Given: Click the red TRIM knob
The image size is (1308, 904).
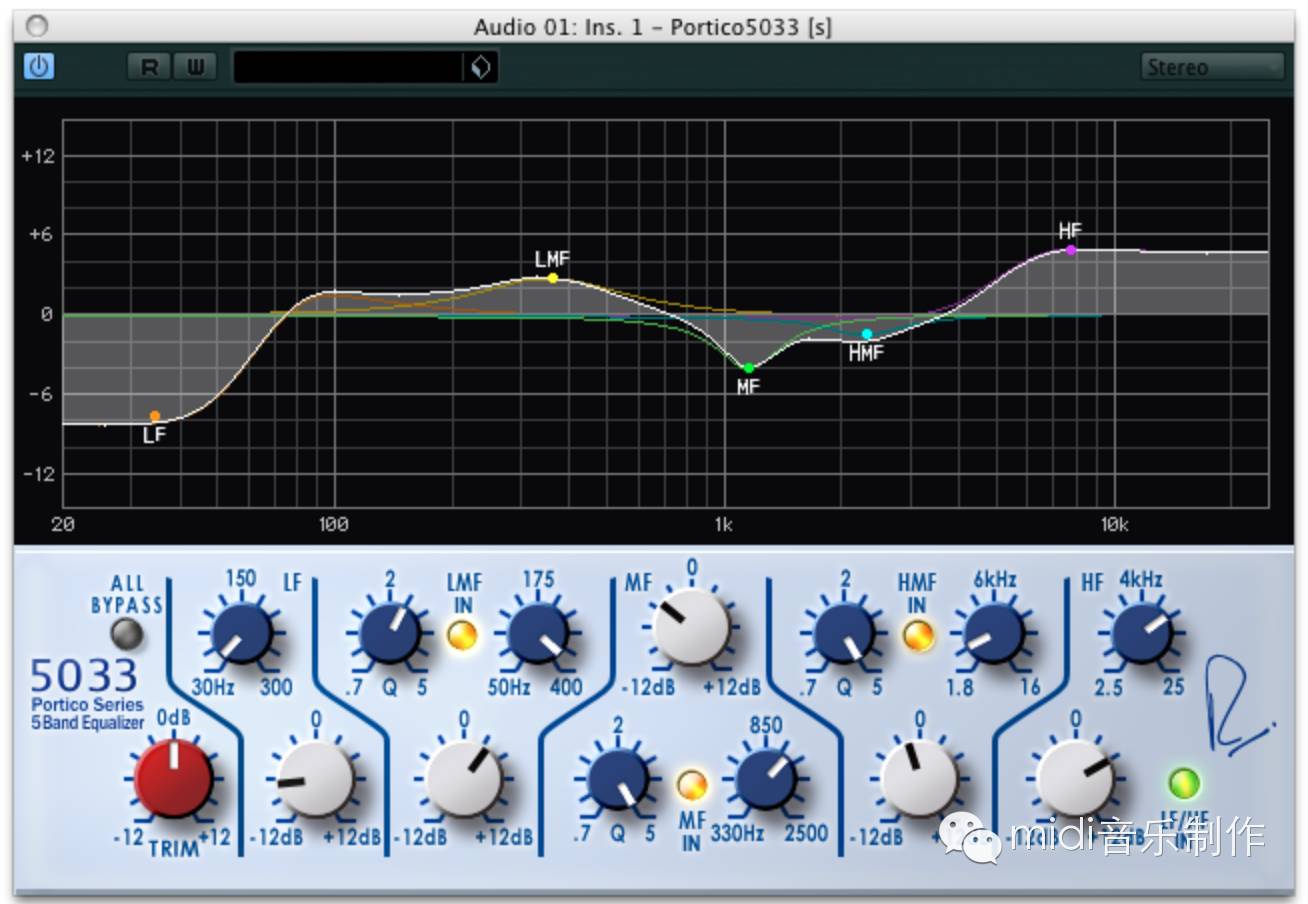Looking at the screenshot, I should [x=174, y=777].
